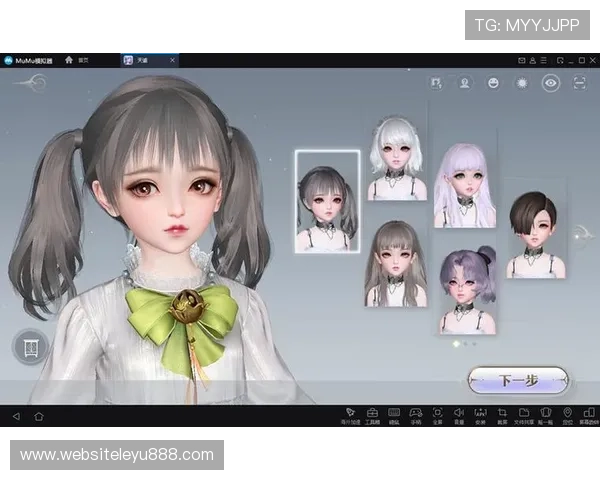Open the hamburger menu in title bar
This screenshot has width=600, height=480.
pos(543,60)
